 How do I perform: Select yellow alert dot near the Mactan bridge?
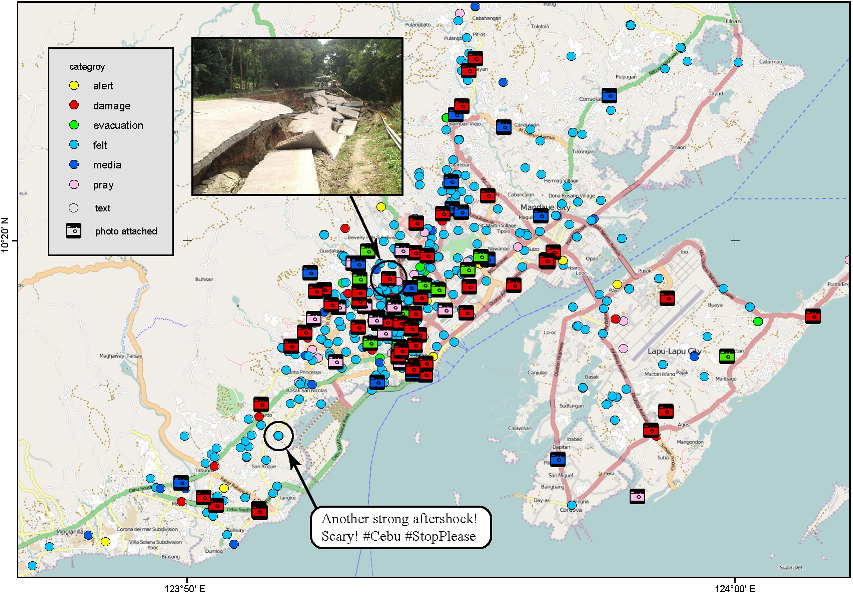pos(617,284)
